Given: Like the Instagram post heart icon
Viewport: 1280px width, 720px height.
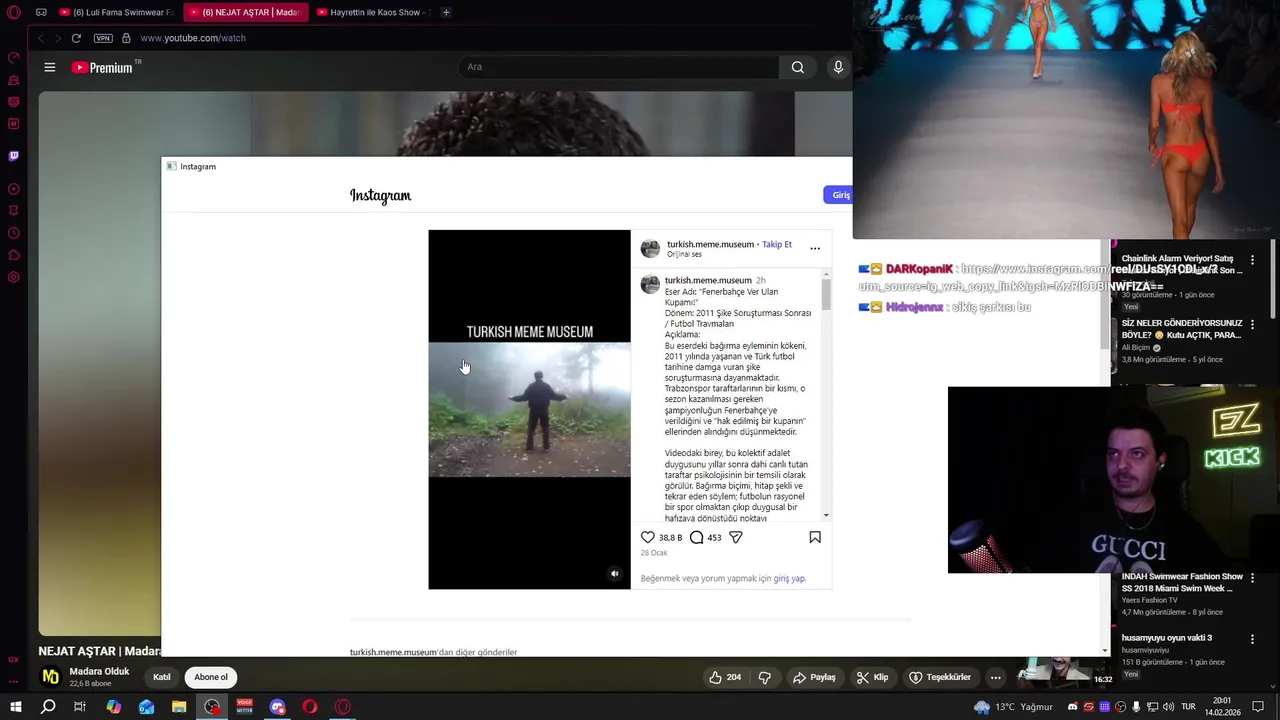Looking at the screenshot, I should pyautogui.click(x=648, y=537).
